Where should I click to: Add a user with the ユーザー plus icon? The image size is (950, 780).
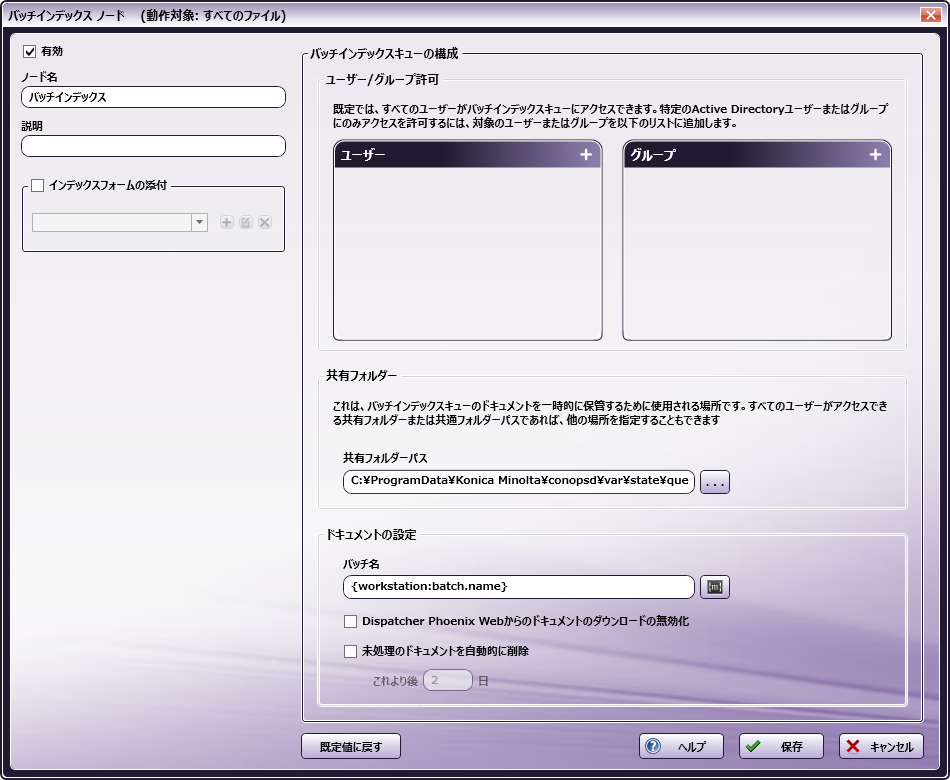585,155
